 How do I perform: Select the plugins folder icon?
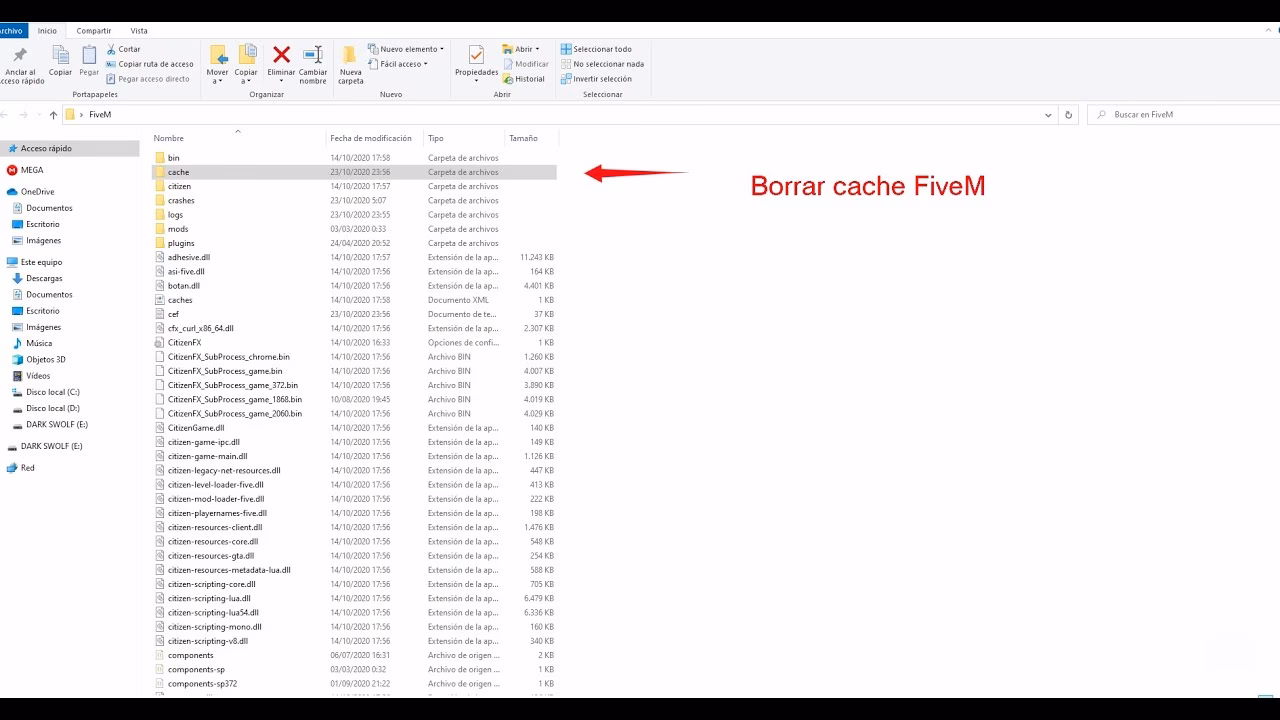tap(160, 243)
